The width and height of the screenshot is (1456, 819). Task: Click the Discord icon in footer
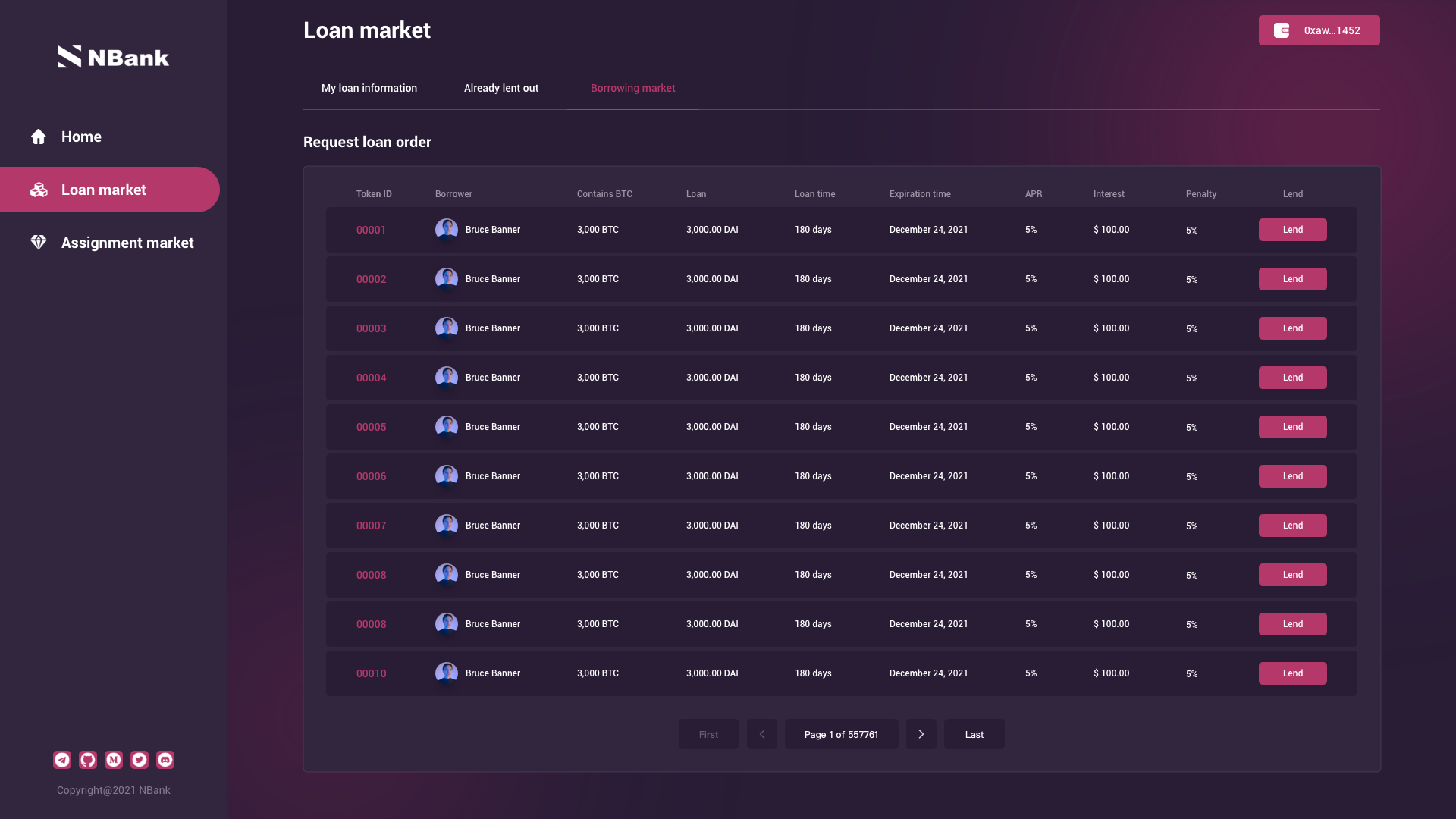(165, 760)
